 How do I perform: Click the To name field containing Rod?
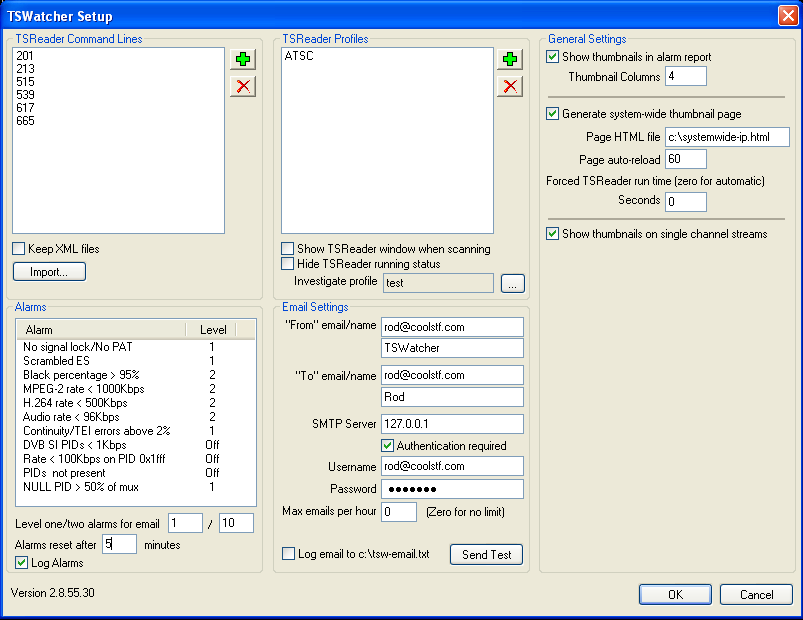[452, 397]
